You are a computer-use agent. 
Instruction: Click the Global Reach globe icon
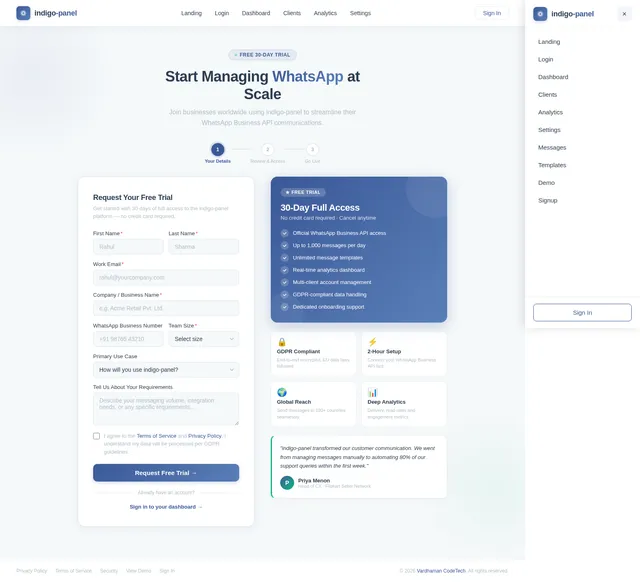(x=282, y=393)
